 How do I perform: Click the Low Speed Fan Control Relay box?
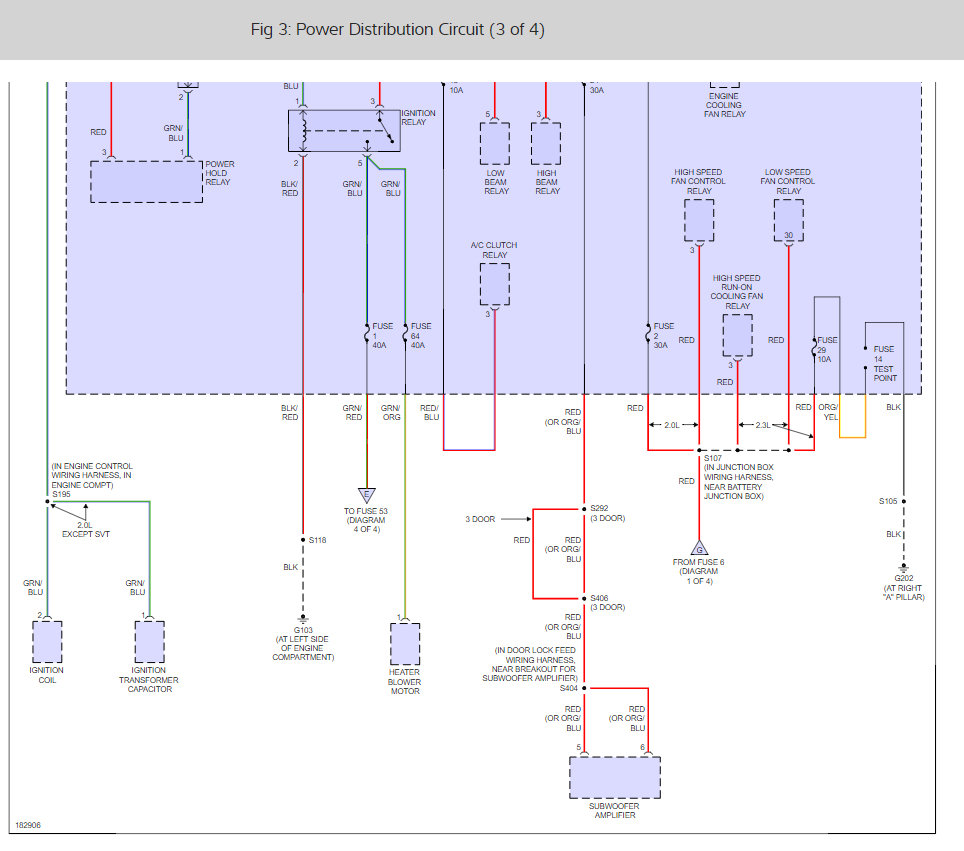[x=789, y=220]
